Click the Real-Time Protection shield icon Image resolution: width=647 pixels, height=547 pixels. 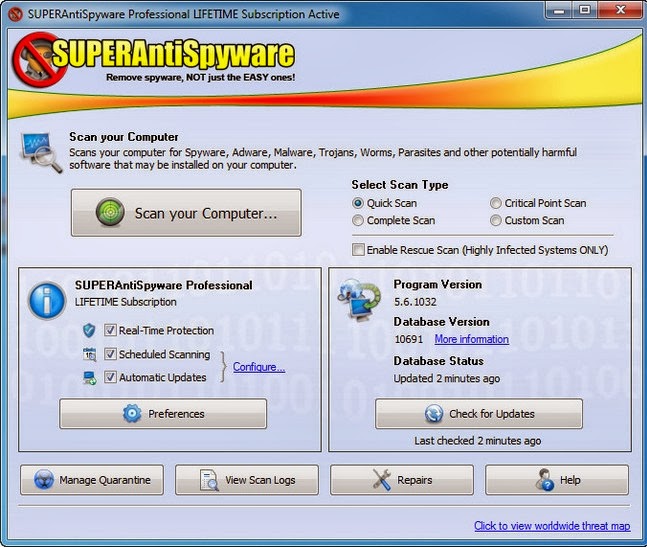point(89,330)
